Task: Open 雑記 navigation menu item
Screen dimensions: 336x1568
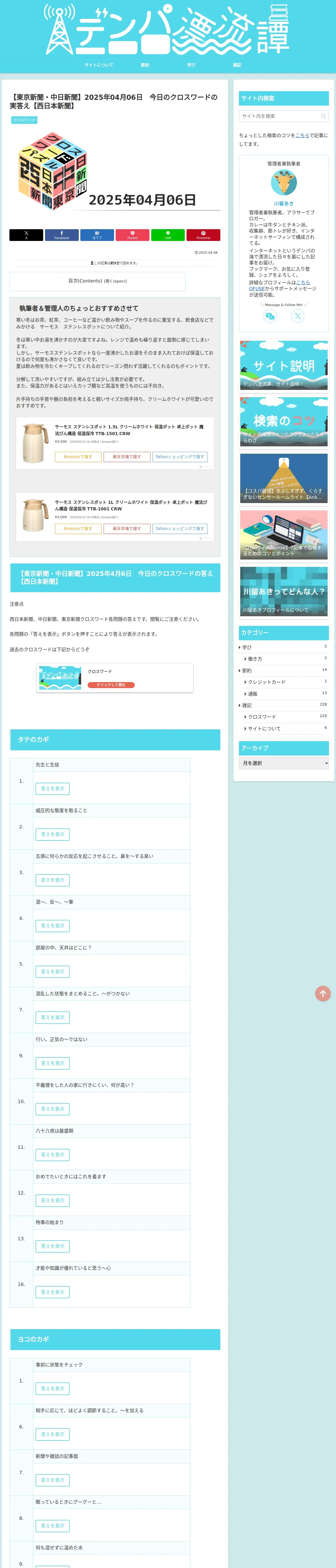Action: (x=237, y=65)
